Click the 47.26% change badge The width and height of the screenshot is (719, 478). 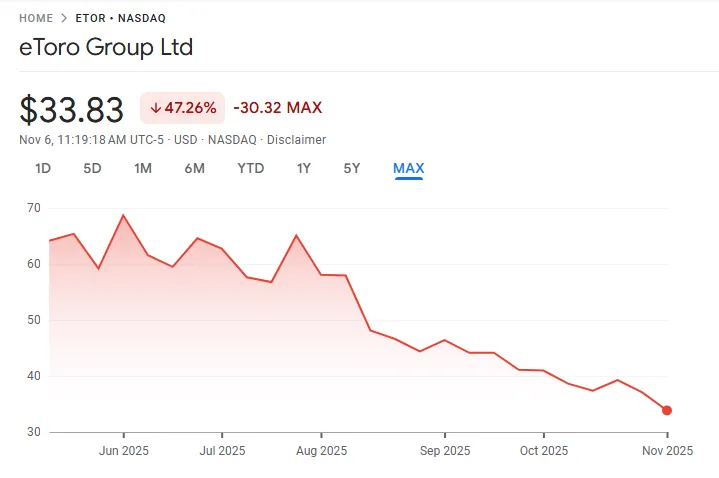click(182, 108)
